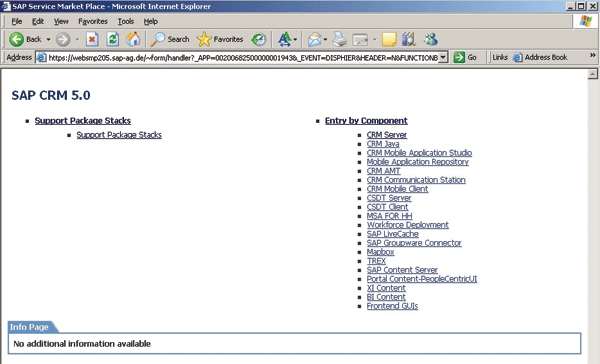Open the SAP Content Server link
600x364 pixels.
point(402,270)
